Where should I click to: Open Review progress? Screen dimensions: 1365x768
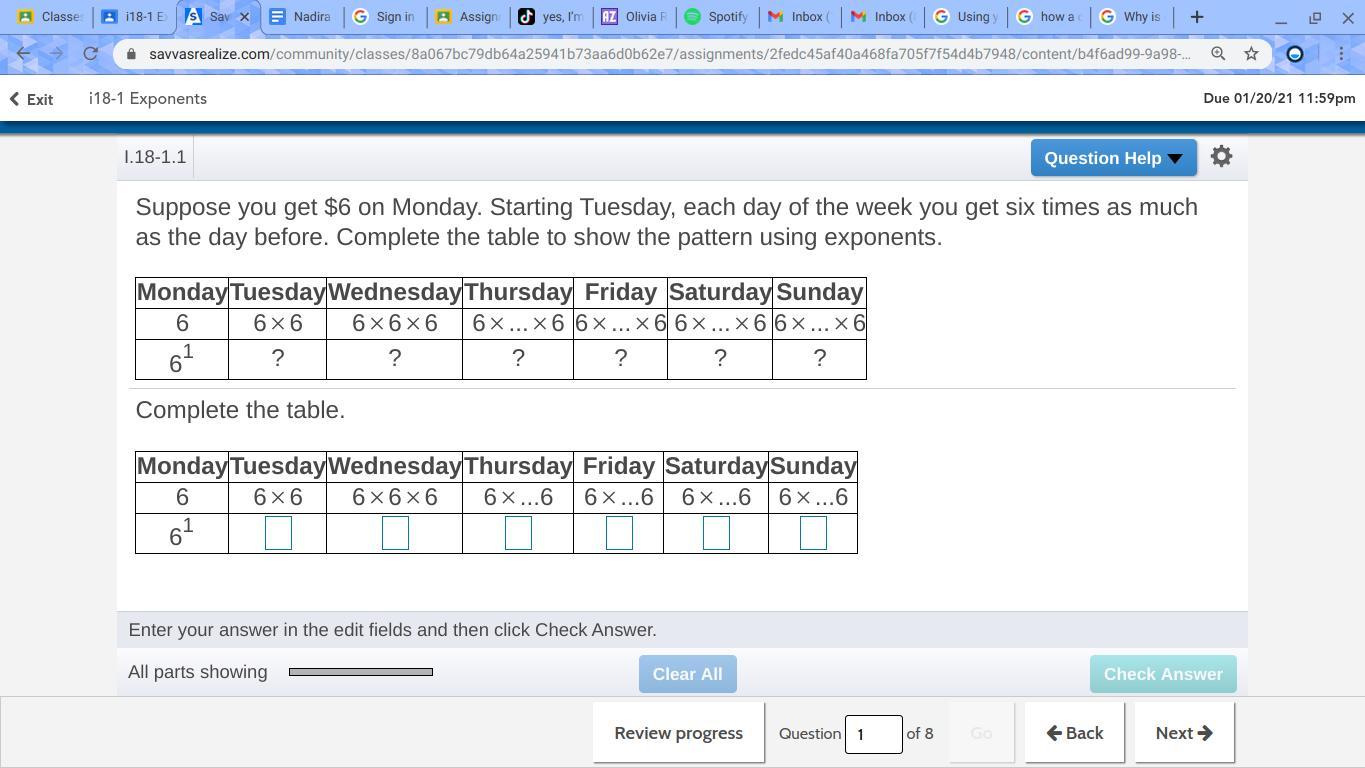point(678,733)
